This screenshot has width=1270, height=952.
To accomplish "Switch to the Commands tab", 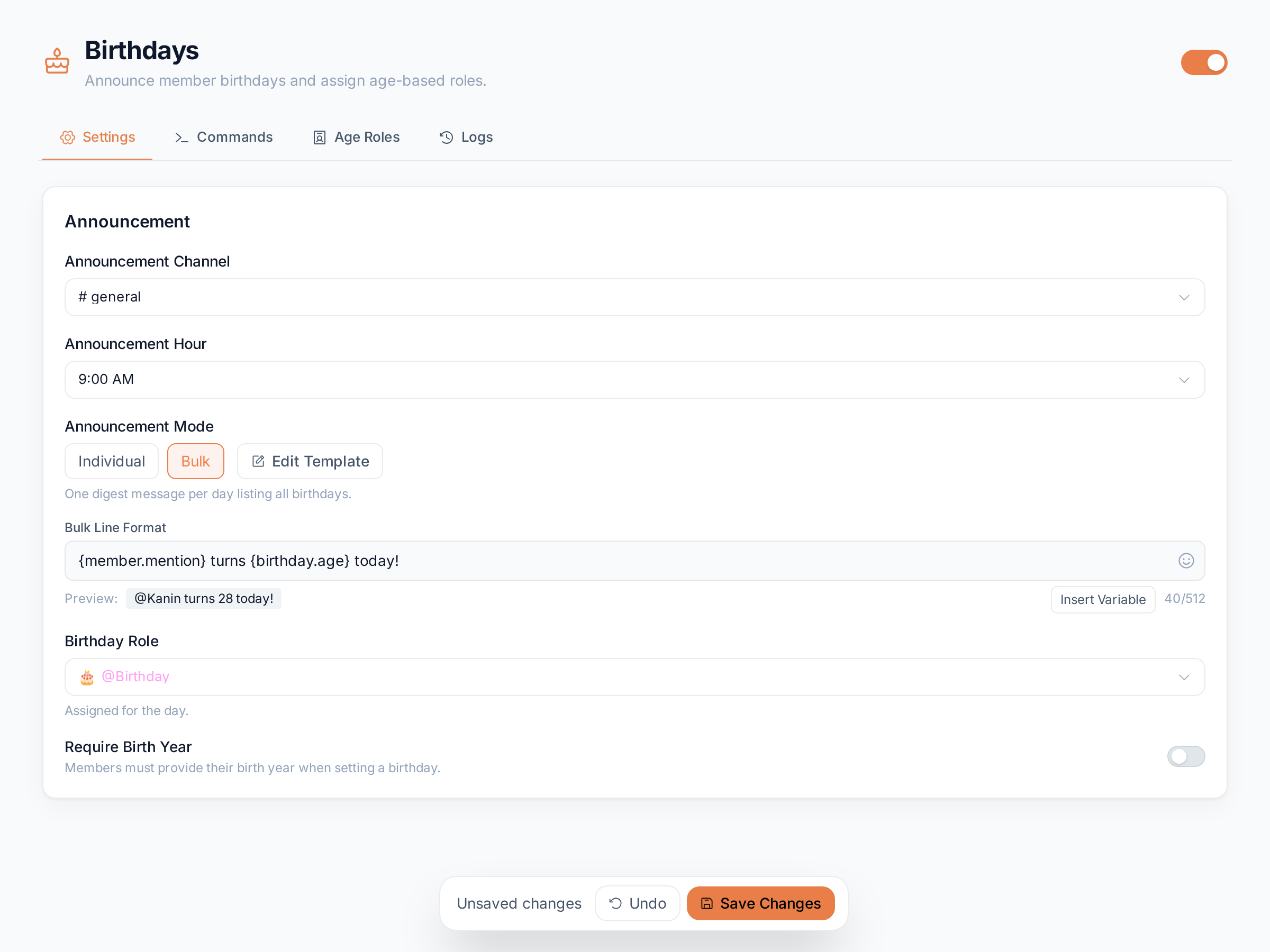I will pos(224,137).
